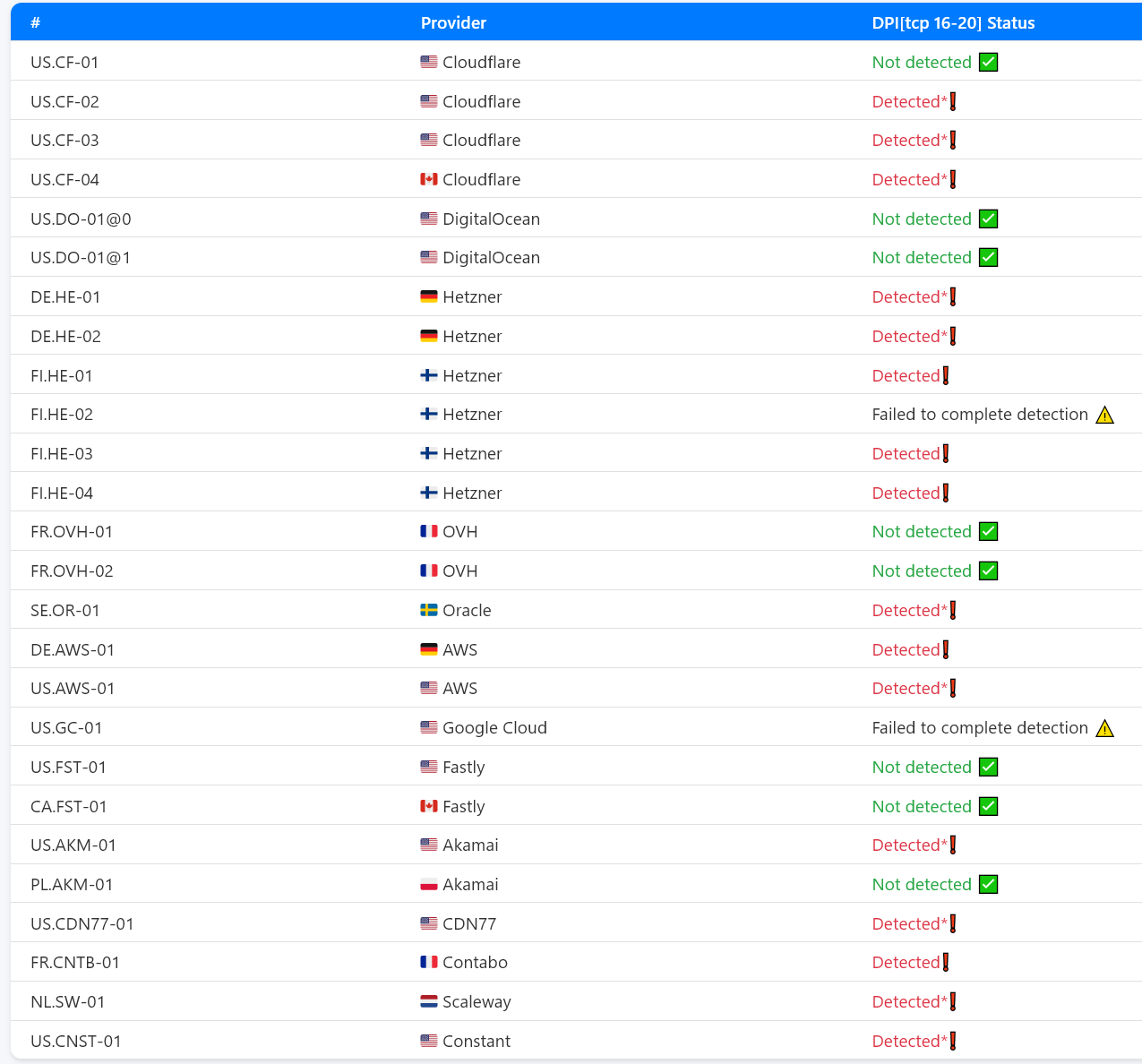Click the French flag in FR.OVH-01 row

[x=429, y=531]
